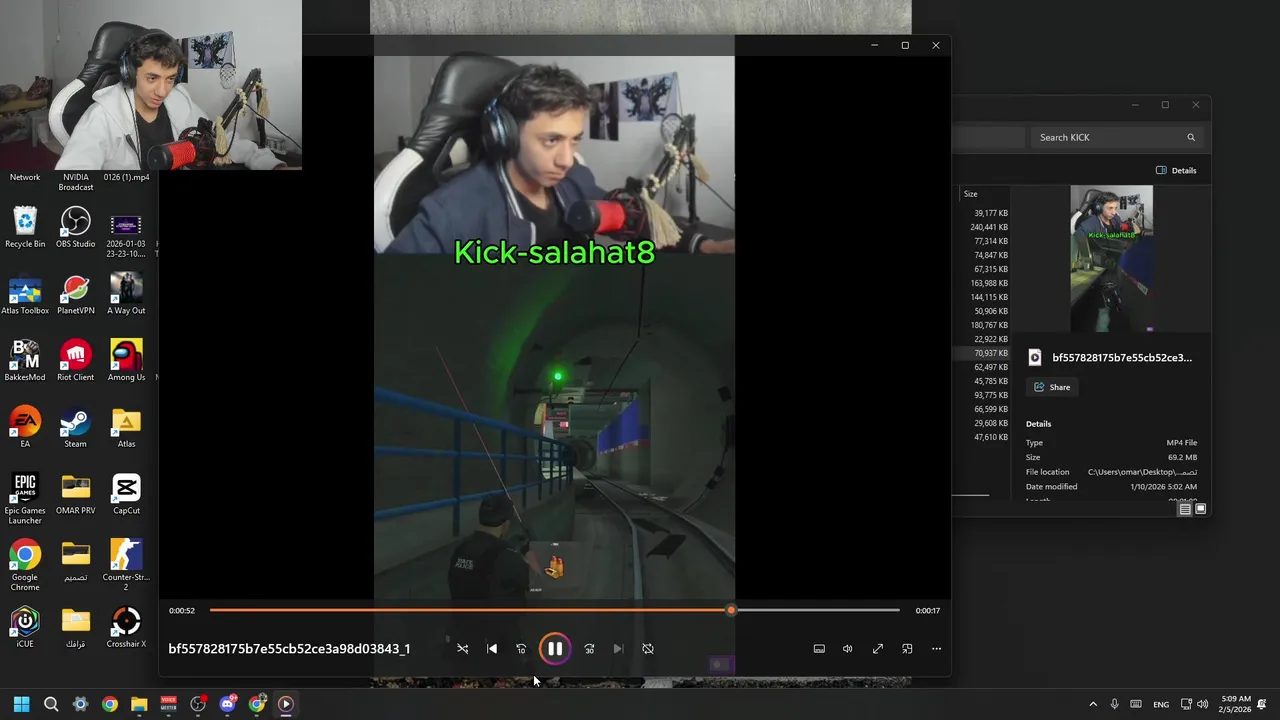Open the PlanetVPN desktop shortcut
Screen dimensions: 1280x720
pos(75,294)
